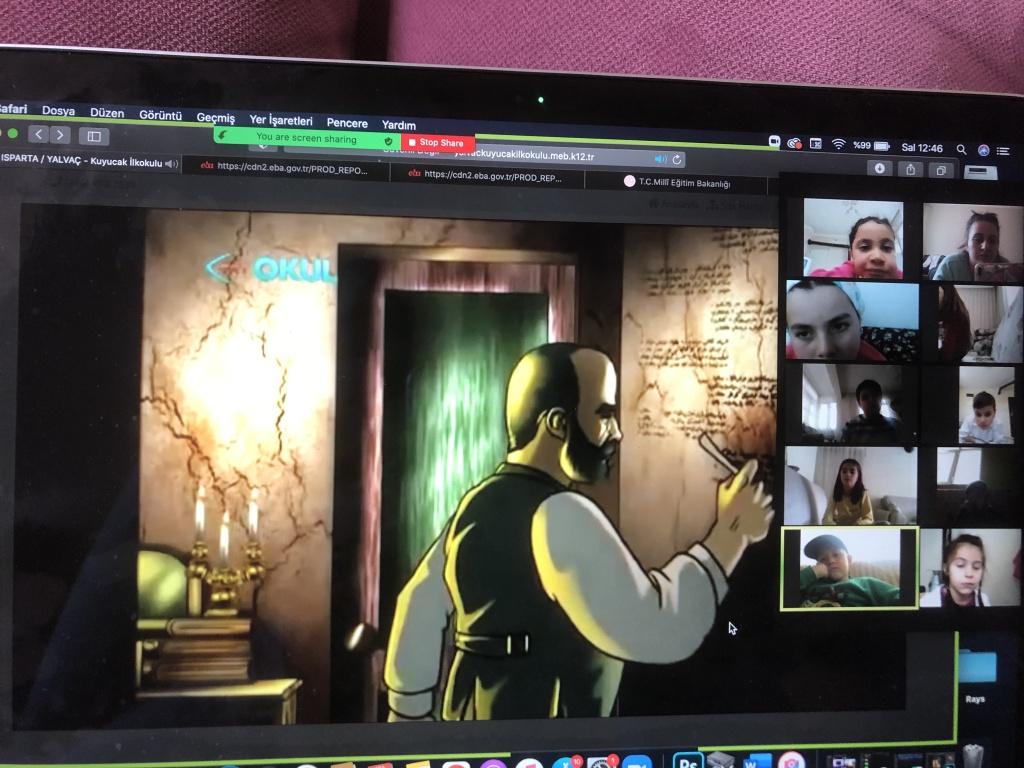Open the Safari share icon
This screenshot has height=768, width=1024.
[911, 169]
